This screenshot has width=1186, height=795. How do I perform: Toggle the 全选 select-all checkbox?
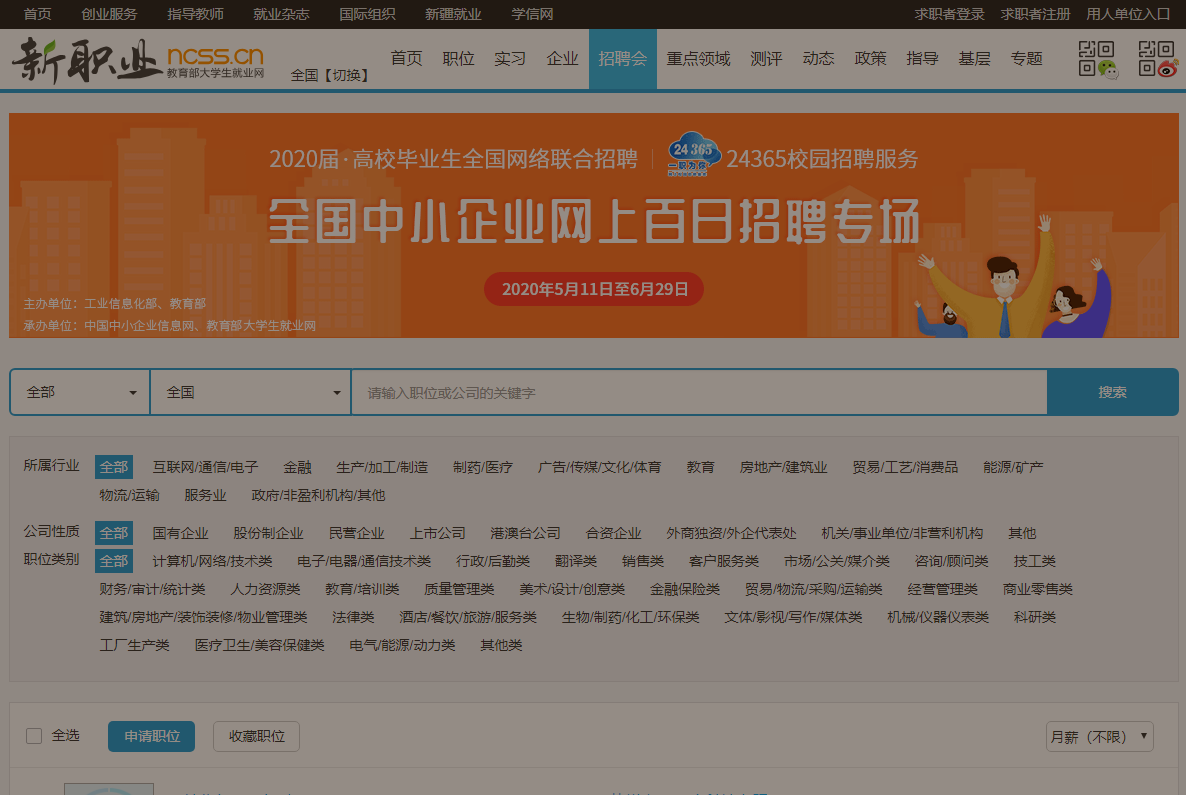tap(34, 736)
